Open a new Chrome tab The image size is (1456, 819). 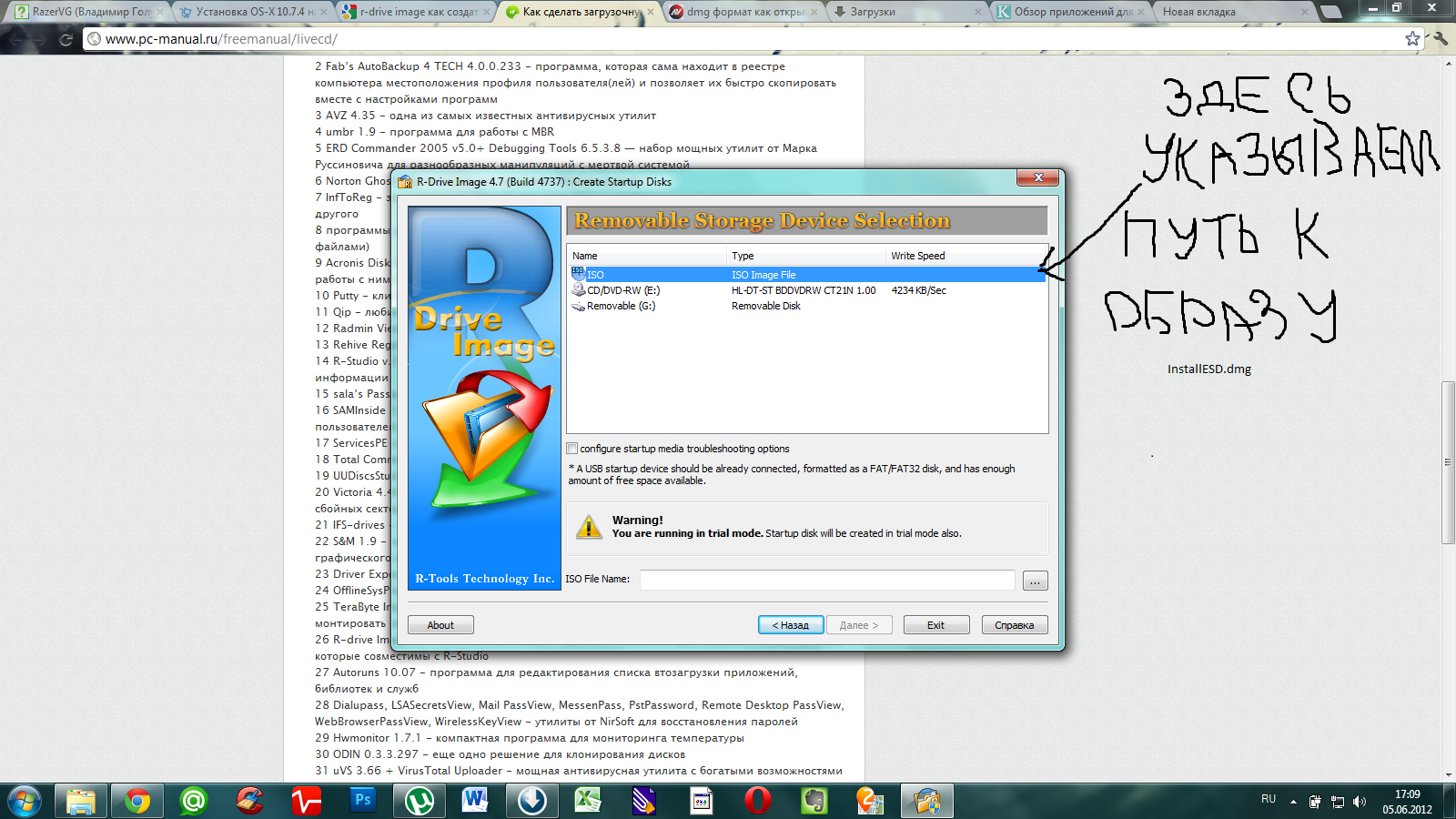[1332, 12]
